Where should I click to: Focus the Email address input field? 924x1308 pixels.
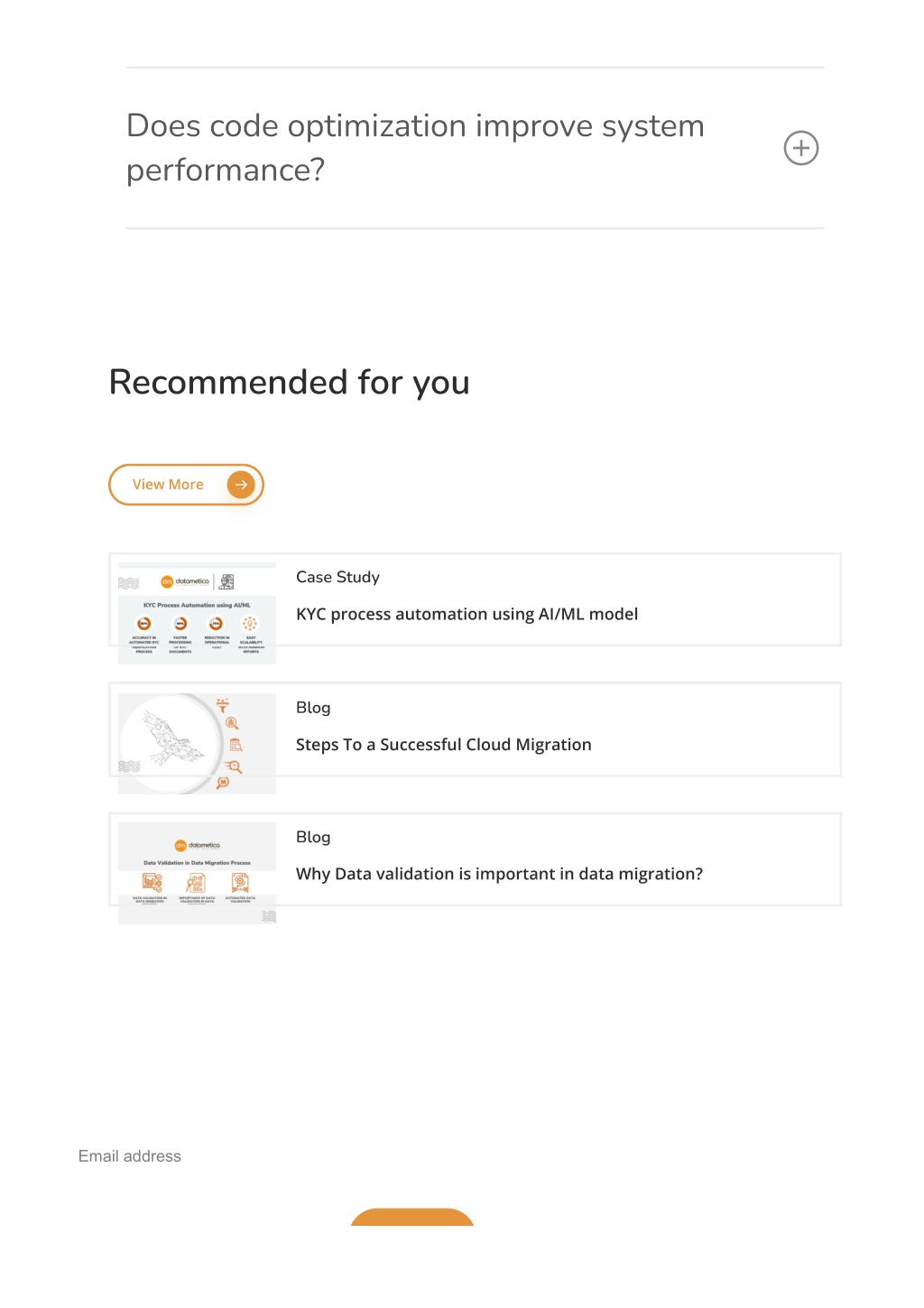point(271,1156)
